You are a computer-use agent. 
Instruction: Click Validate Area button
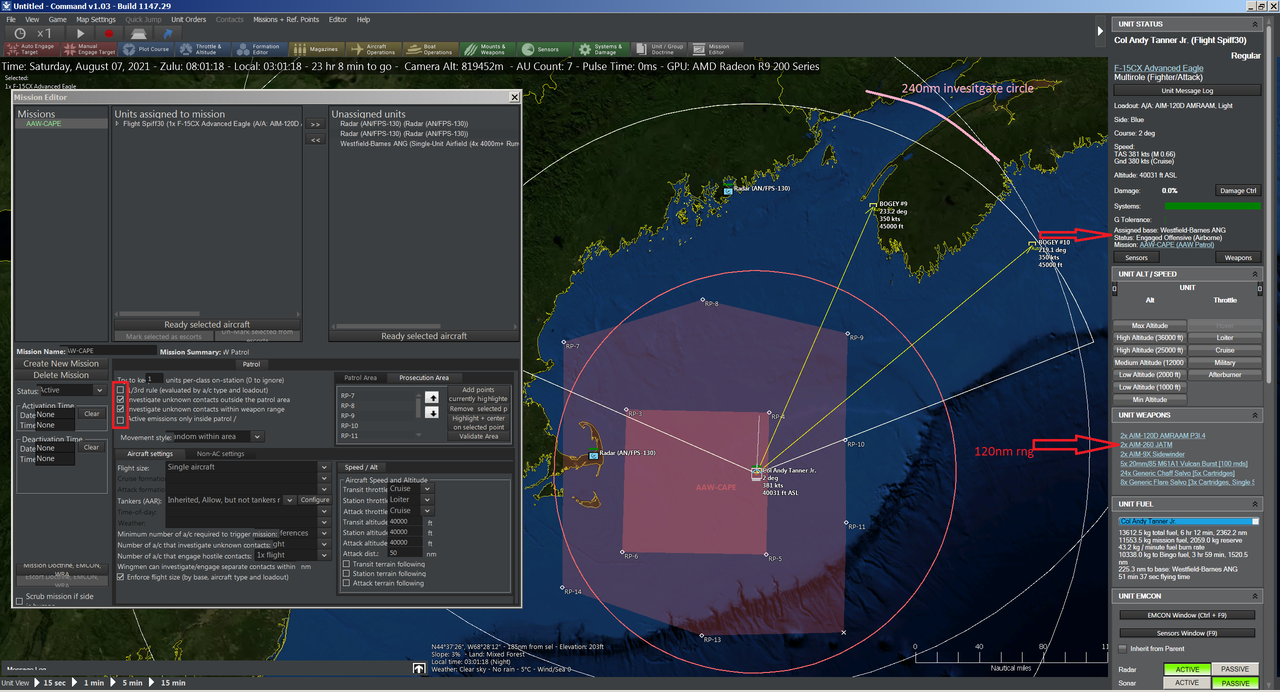click(478, 436)
